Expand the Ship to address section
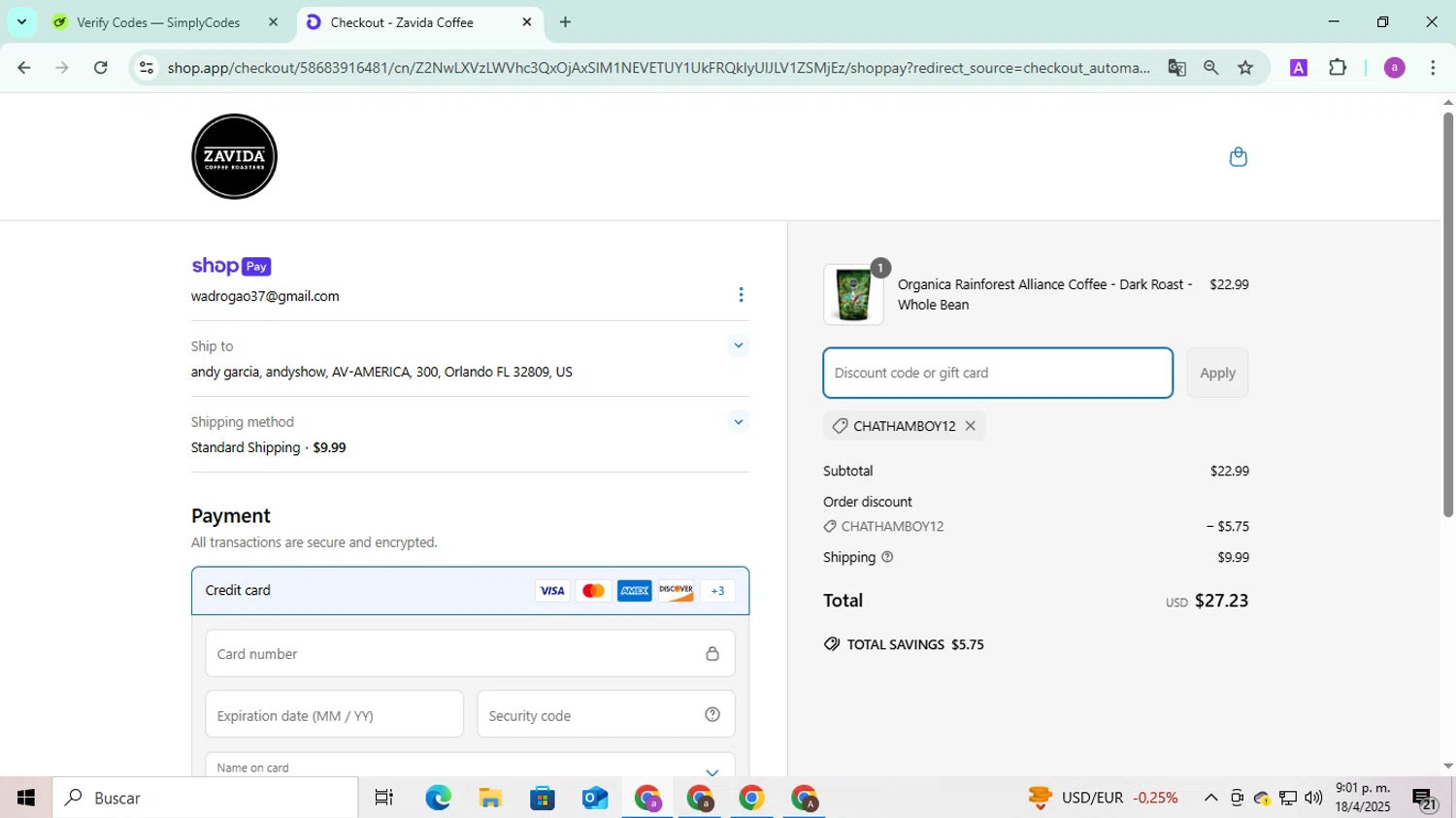 (x=738, y=345)
